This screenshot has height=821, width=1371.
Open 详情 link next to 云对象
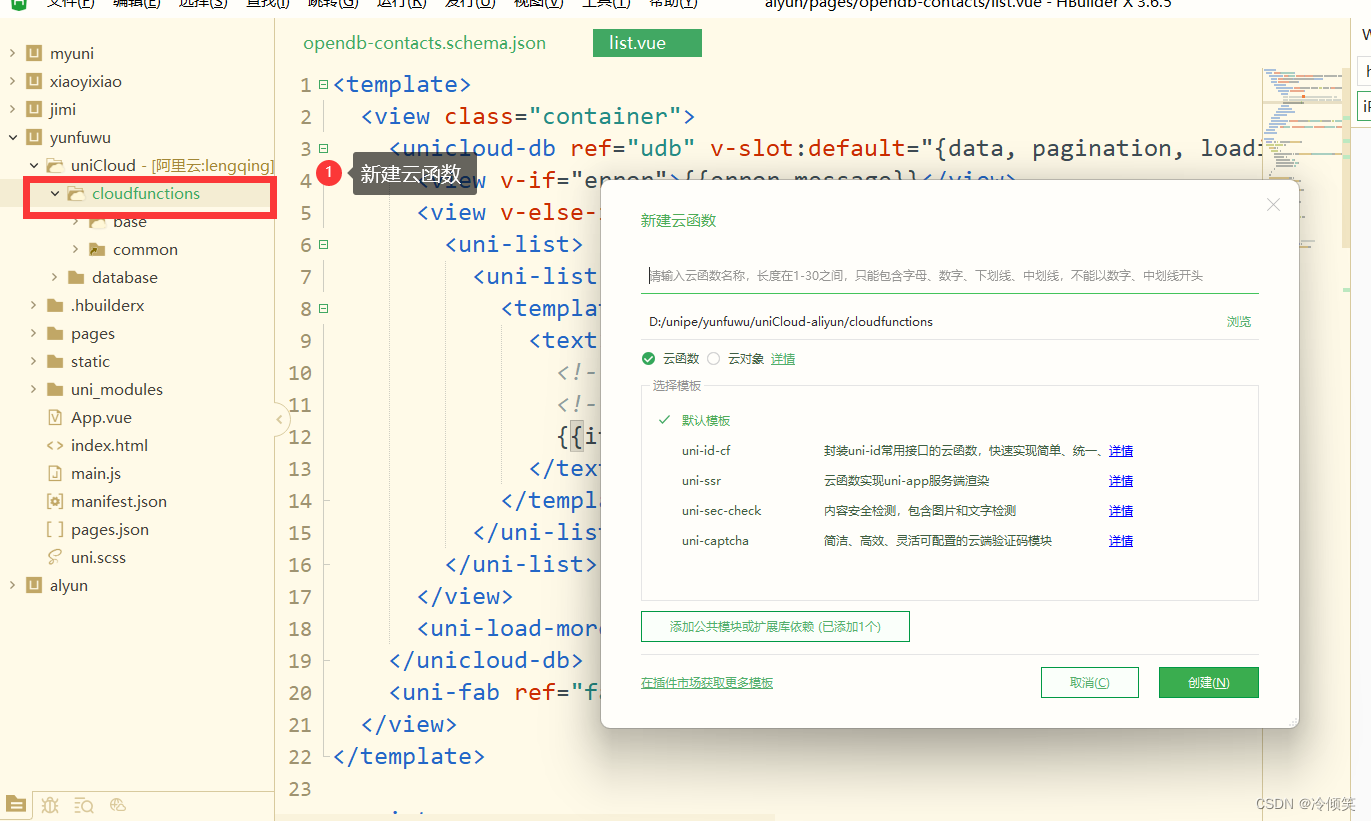click(783, 358)
